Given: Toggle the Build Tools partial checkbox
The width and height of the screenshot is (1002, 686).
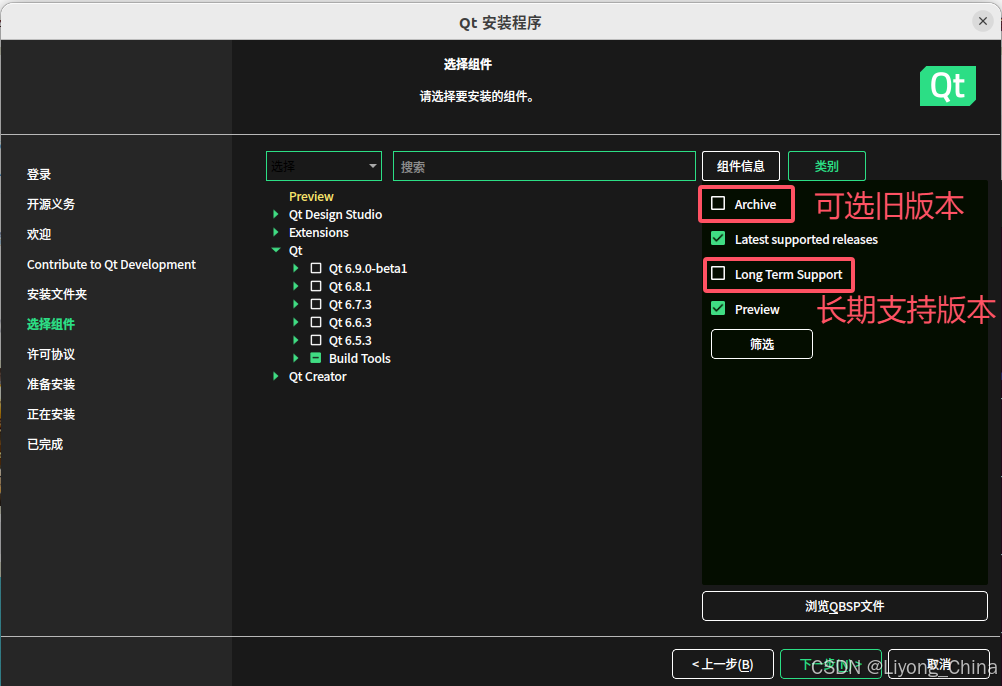Looking at the screenshot, I should [316, 358].
